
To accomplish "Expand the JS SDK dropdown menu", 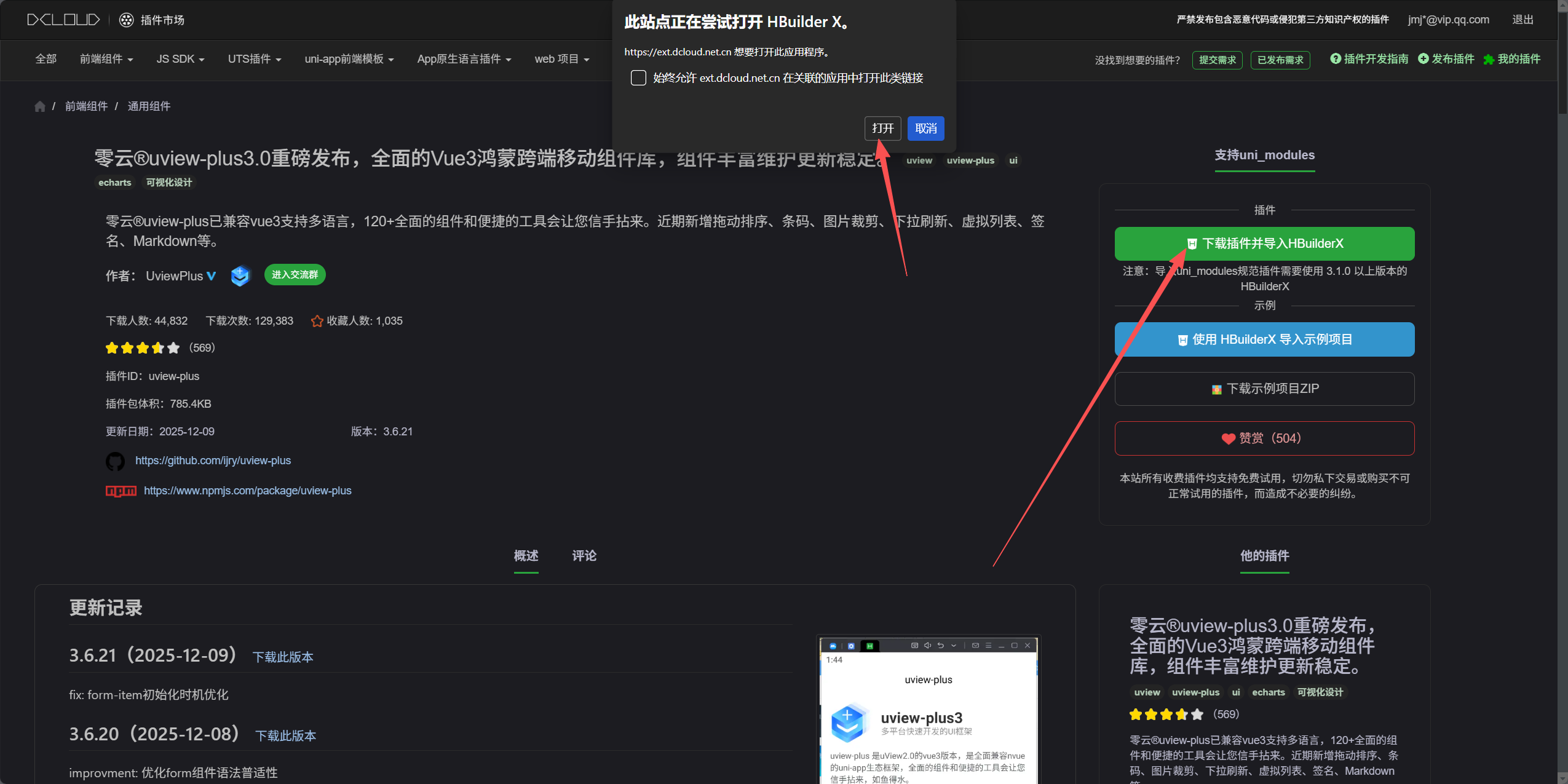I will pyautogui.click(x=180, y=59).
